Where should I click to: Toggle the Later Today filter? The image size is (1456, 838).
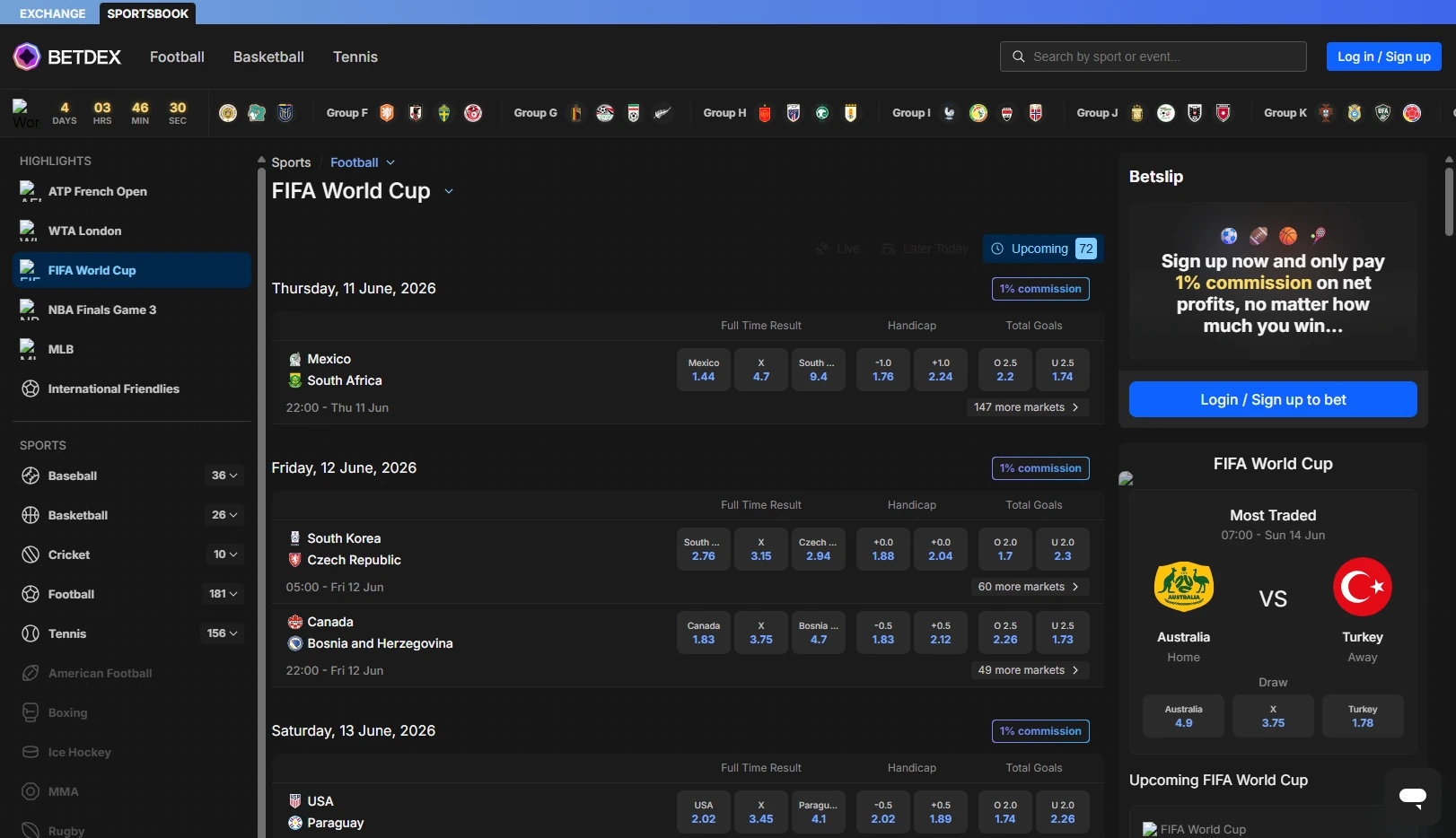pos(925,249)
